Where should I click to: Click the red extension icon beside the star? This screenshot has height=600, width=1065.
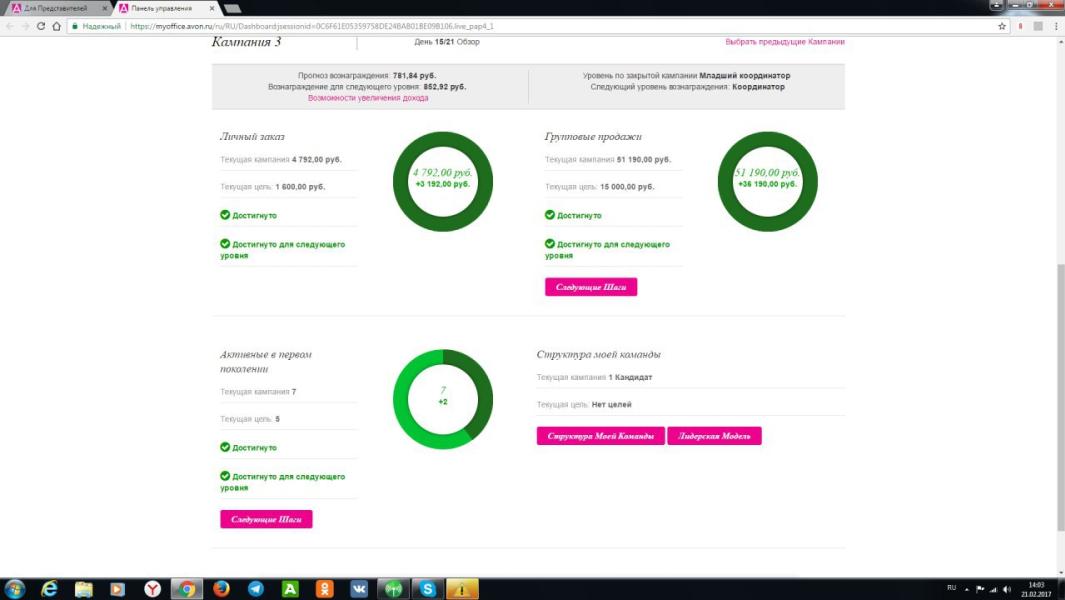(x=1020, y=26)
